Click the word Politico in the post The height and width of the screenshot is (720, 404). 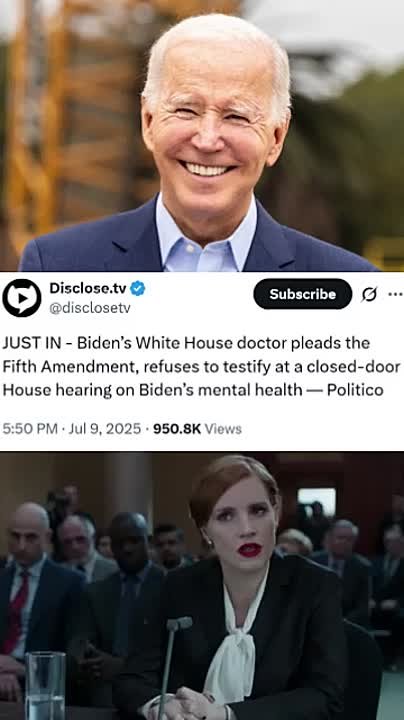pos(355,390)
